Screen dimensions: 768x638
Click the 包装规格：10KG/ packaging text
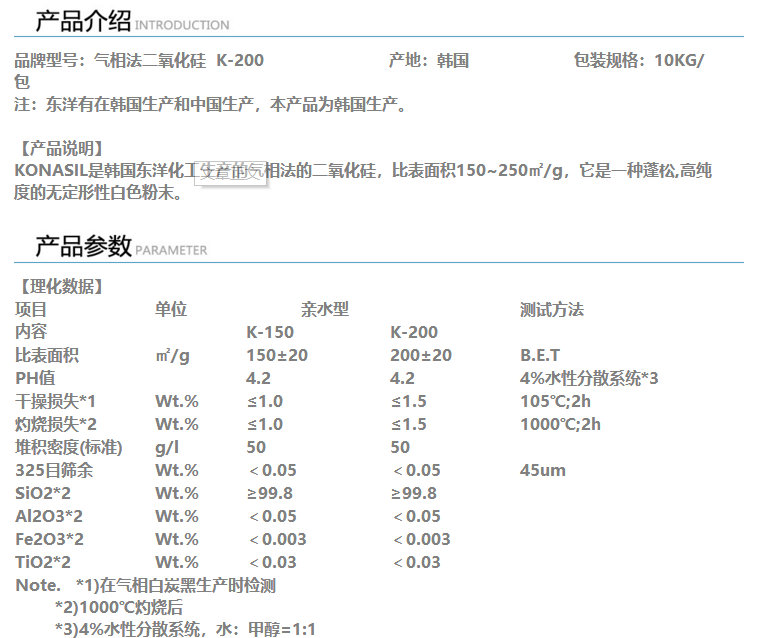pos(638,61)
